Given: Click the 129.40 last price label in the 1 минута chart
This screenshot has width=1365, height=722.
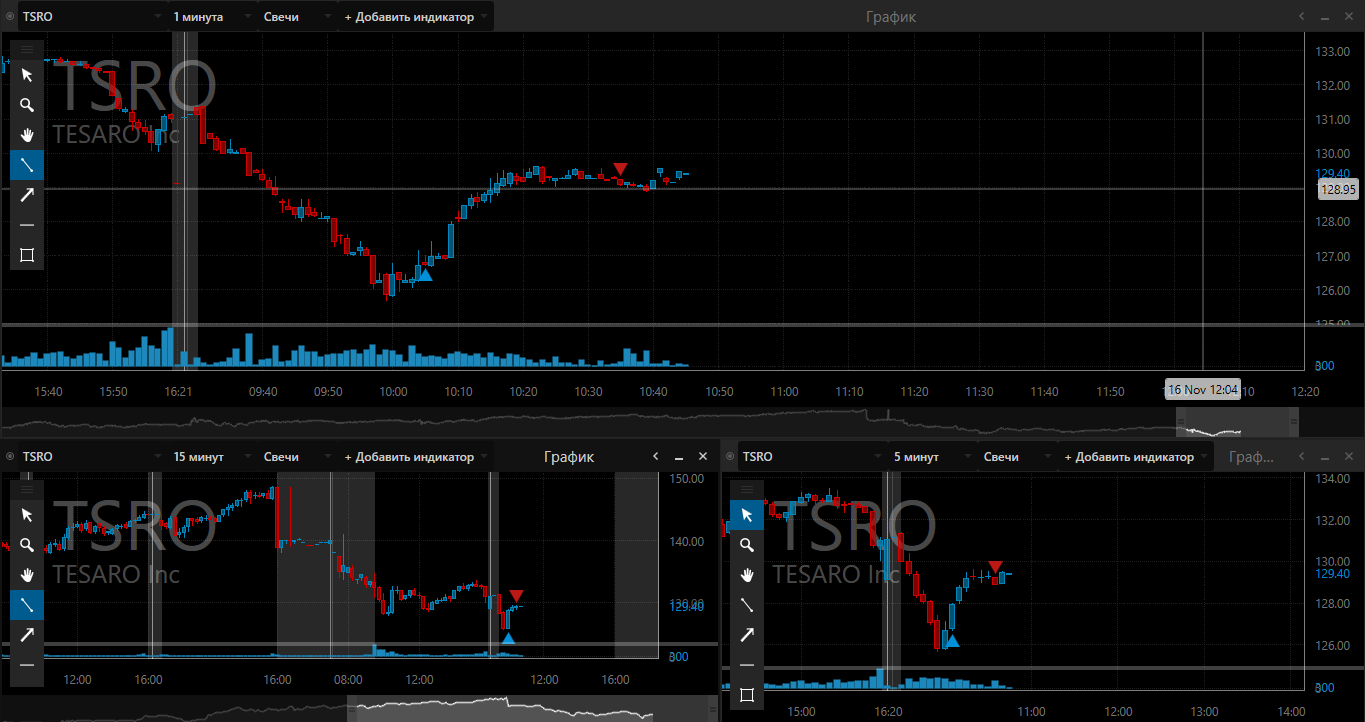Looking at the screenshot, I should tap(1335, 173).
